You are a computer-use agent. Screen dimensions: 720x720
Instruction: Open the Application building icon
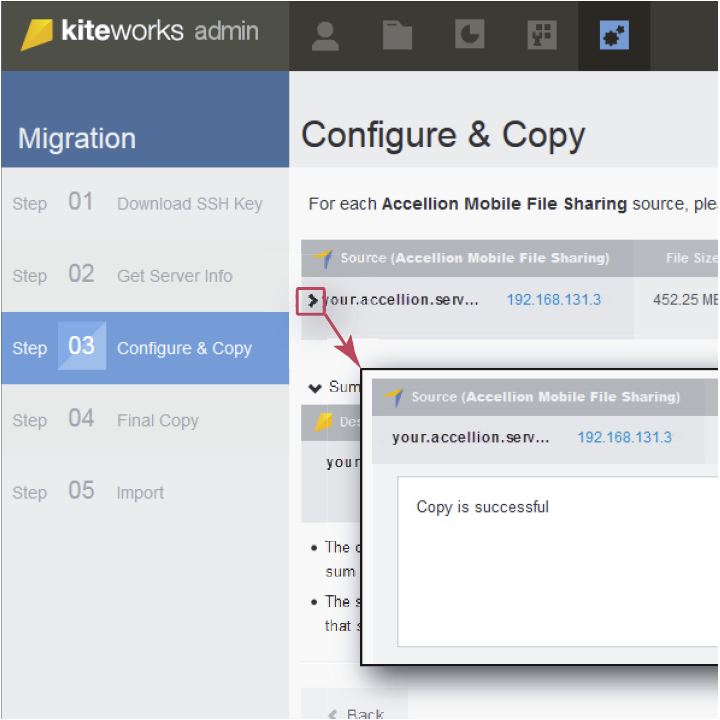click(x=542, y=35)
